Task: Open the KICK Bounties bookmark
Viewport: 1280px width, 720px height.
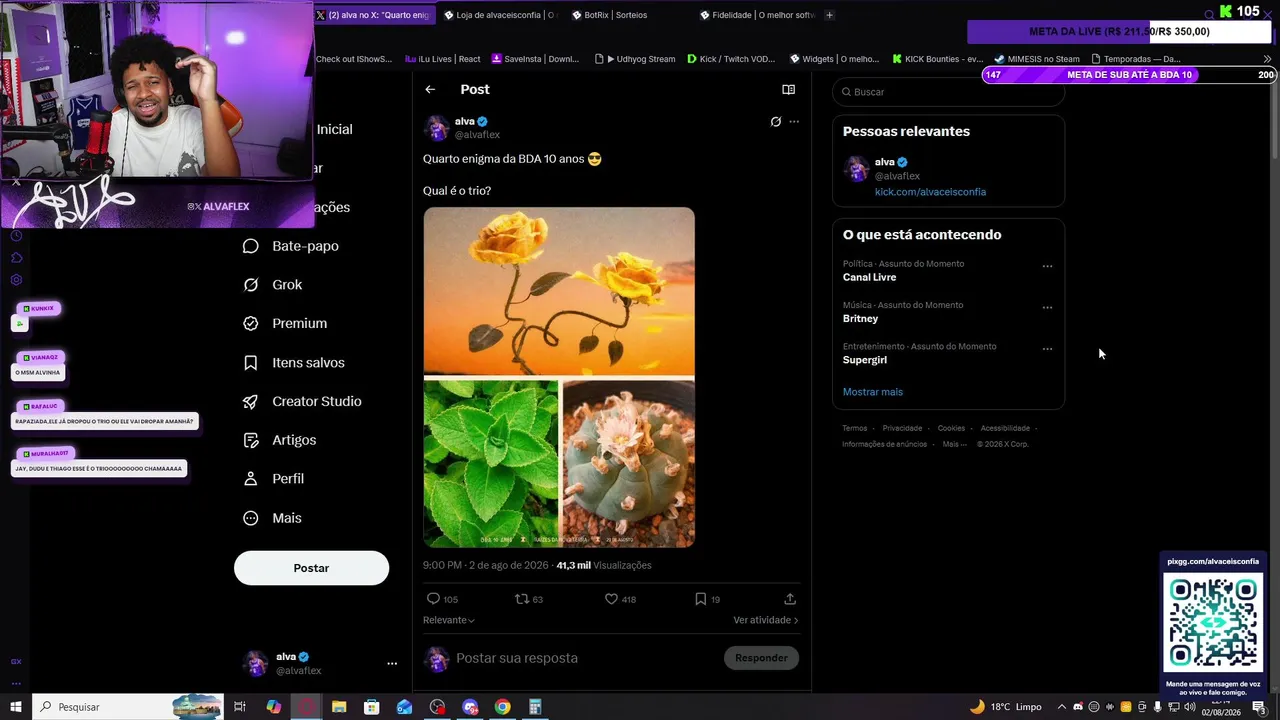Action: point(938,59)
